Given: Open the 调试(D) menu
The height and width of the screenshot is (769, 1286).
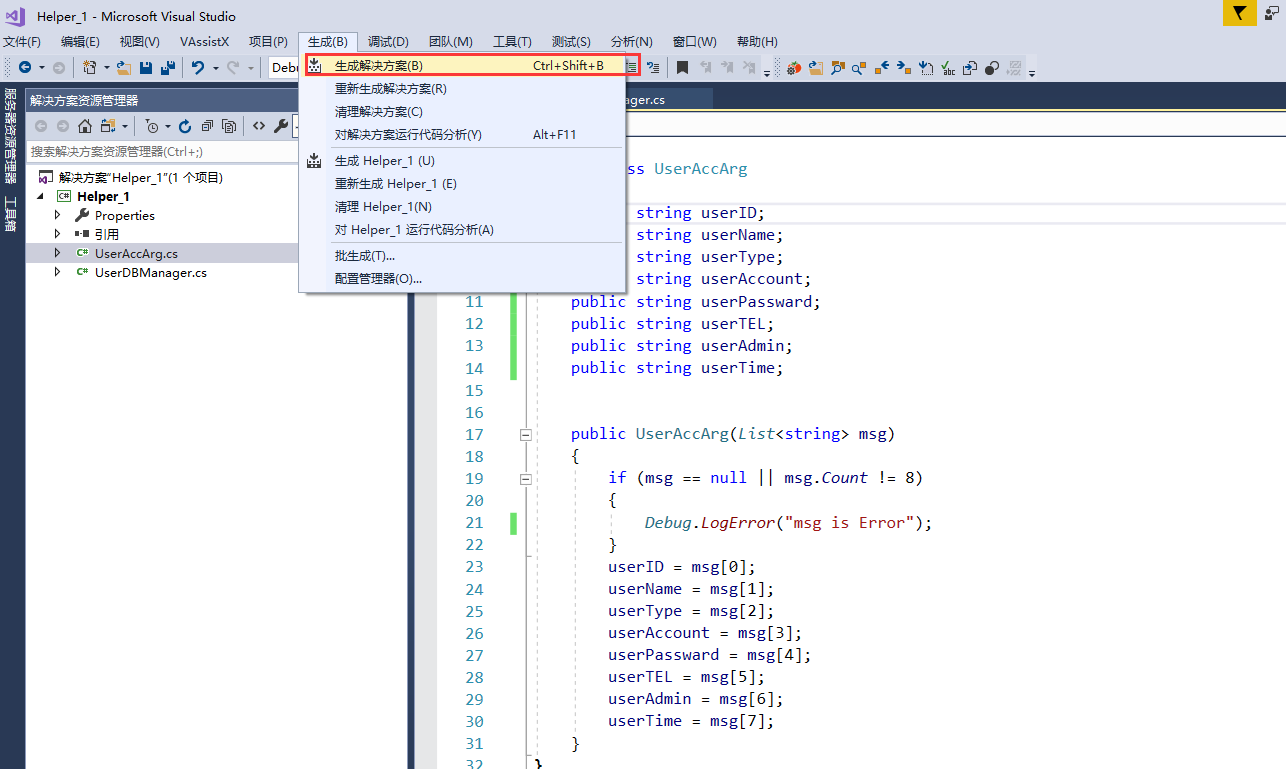Looking at the screenshot, I should pos(388,41).
